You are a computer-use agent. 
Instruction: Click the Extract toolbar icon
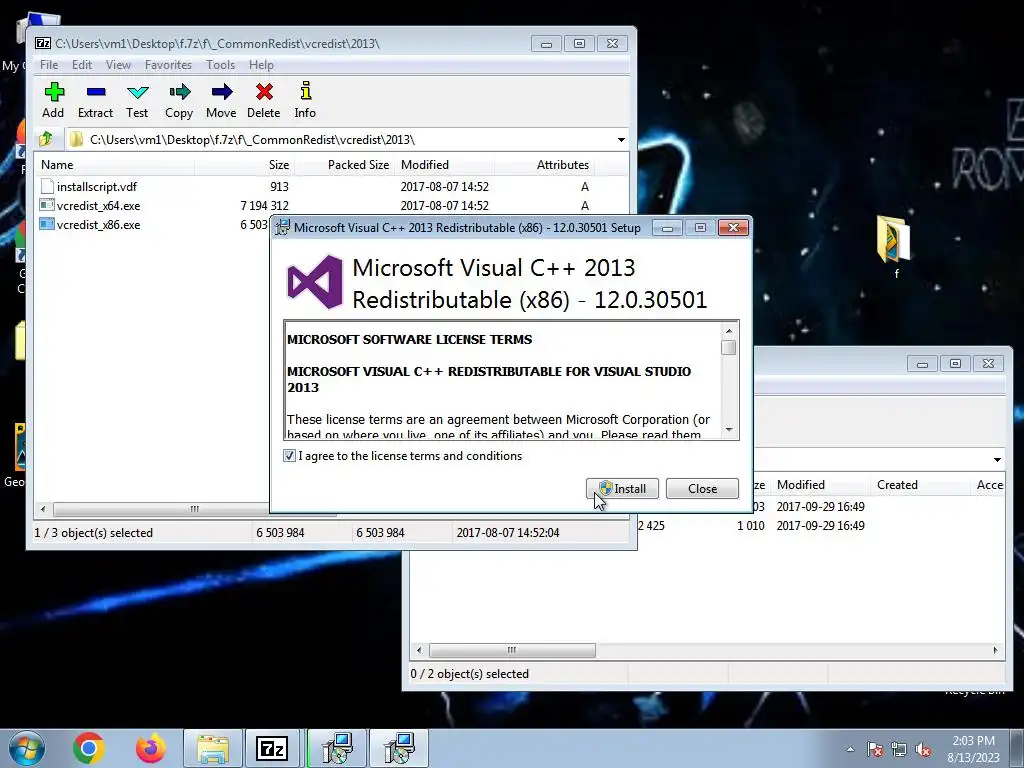tap(95, 100)
